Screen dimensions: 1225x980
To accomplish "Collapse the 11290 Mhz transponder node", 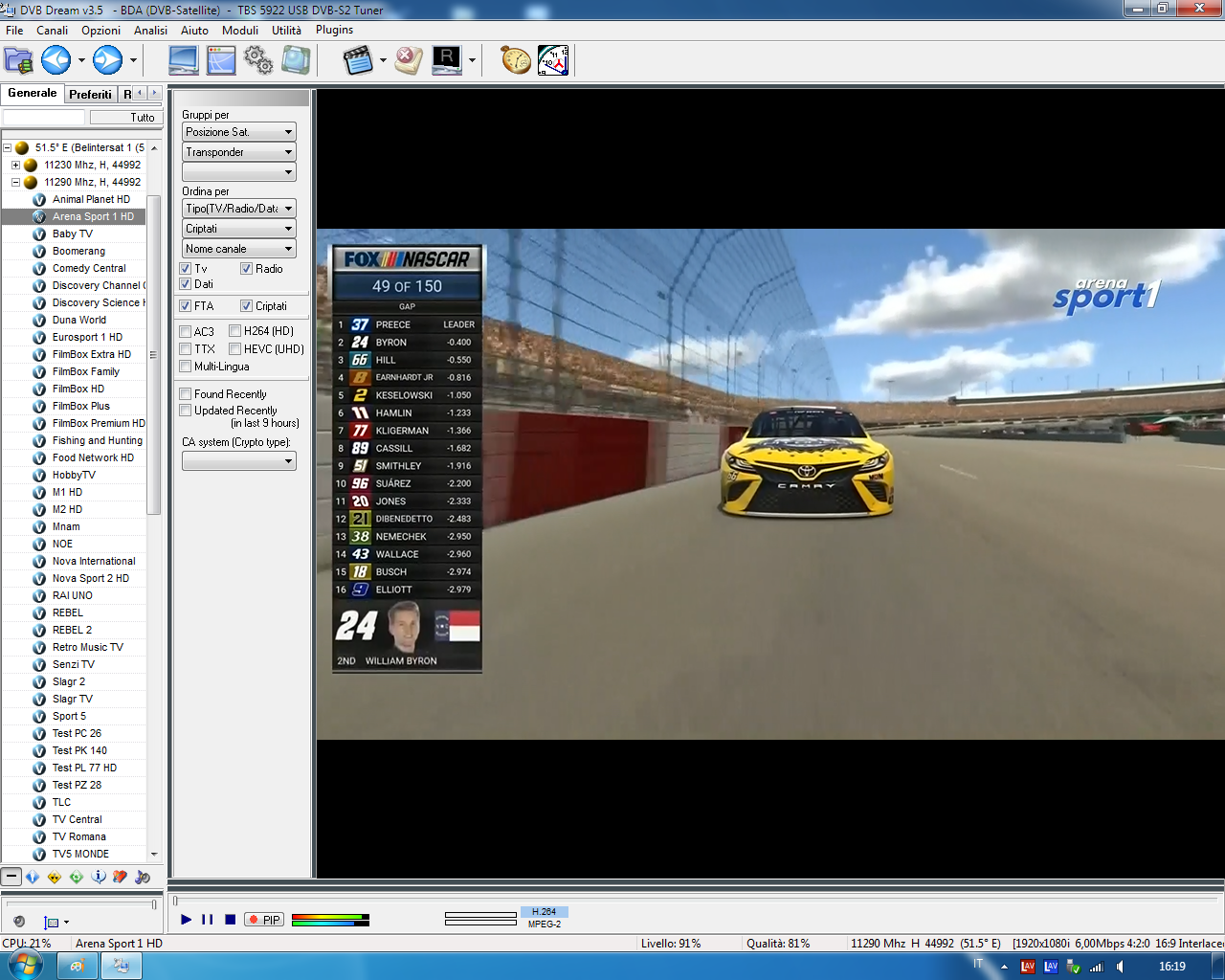I will pyautogui.click(x=15, y=182).
